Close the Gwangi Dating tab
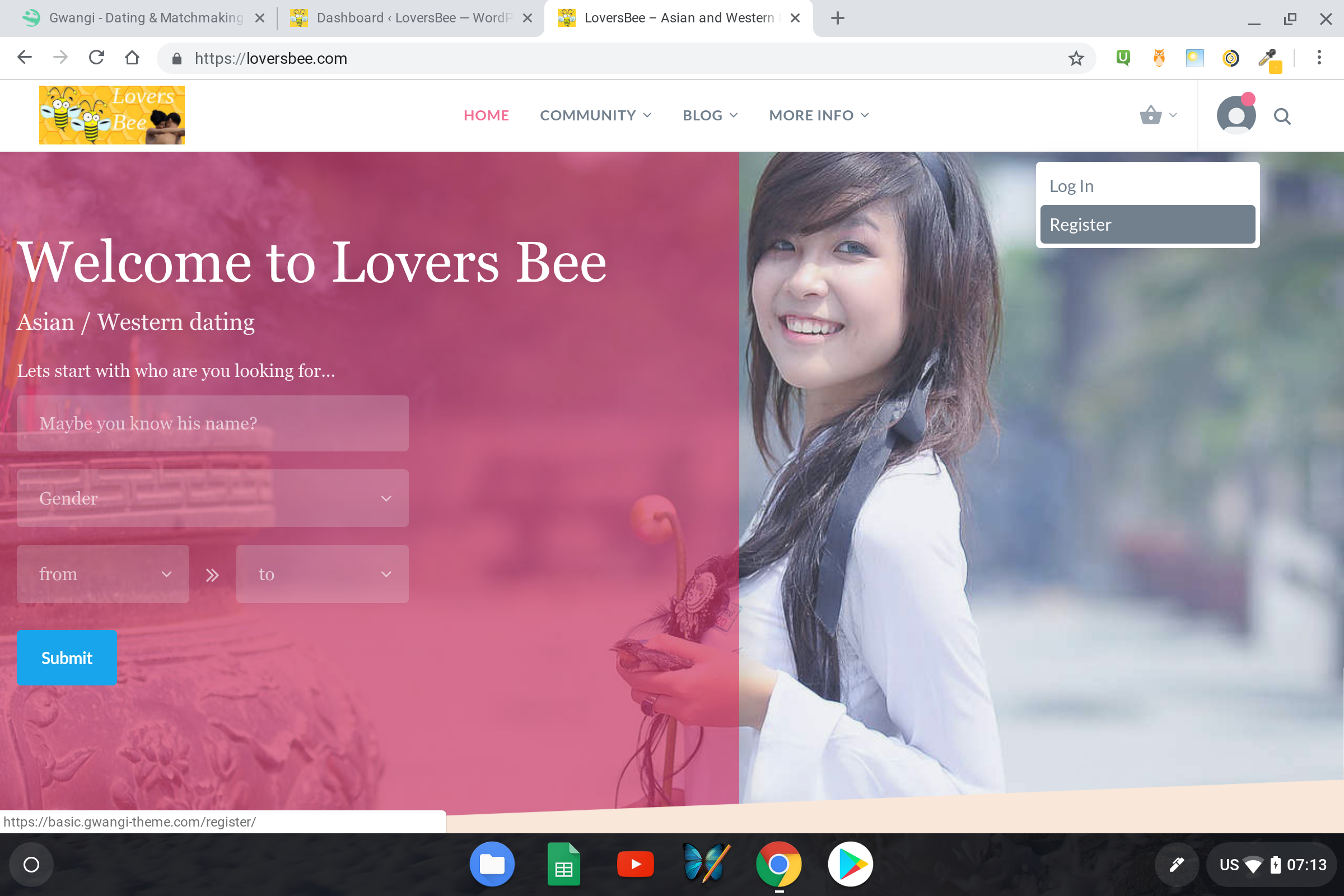This screenshot has width=1344, height=896. (x=260, y=18)
